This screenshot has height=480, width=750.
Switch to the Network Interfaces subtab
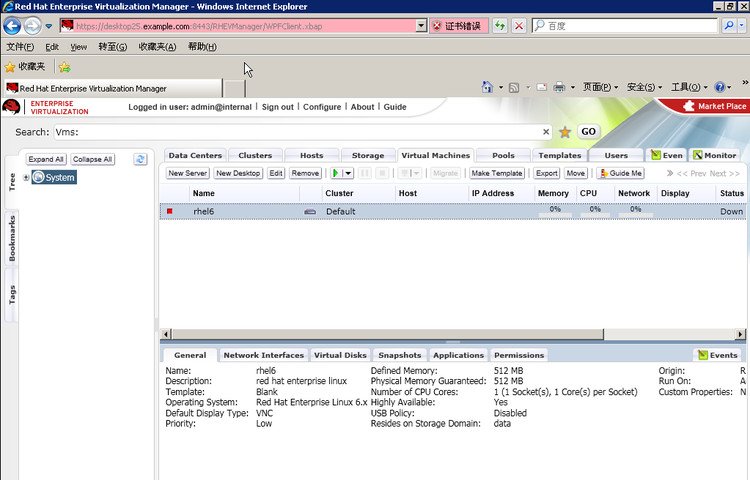click(264, 355)
